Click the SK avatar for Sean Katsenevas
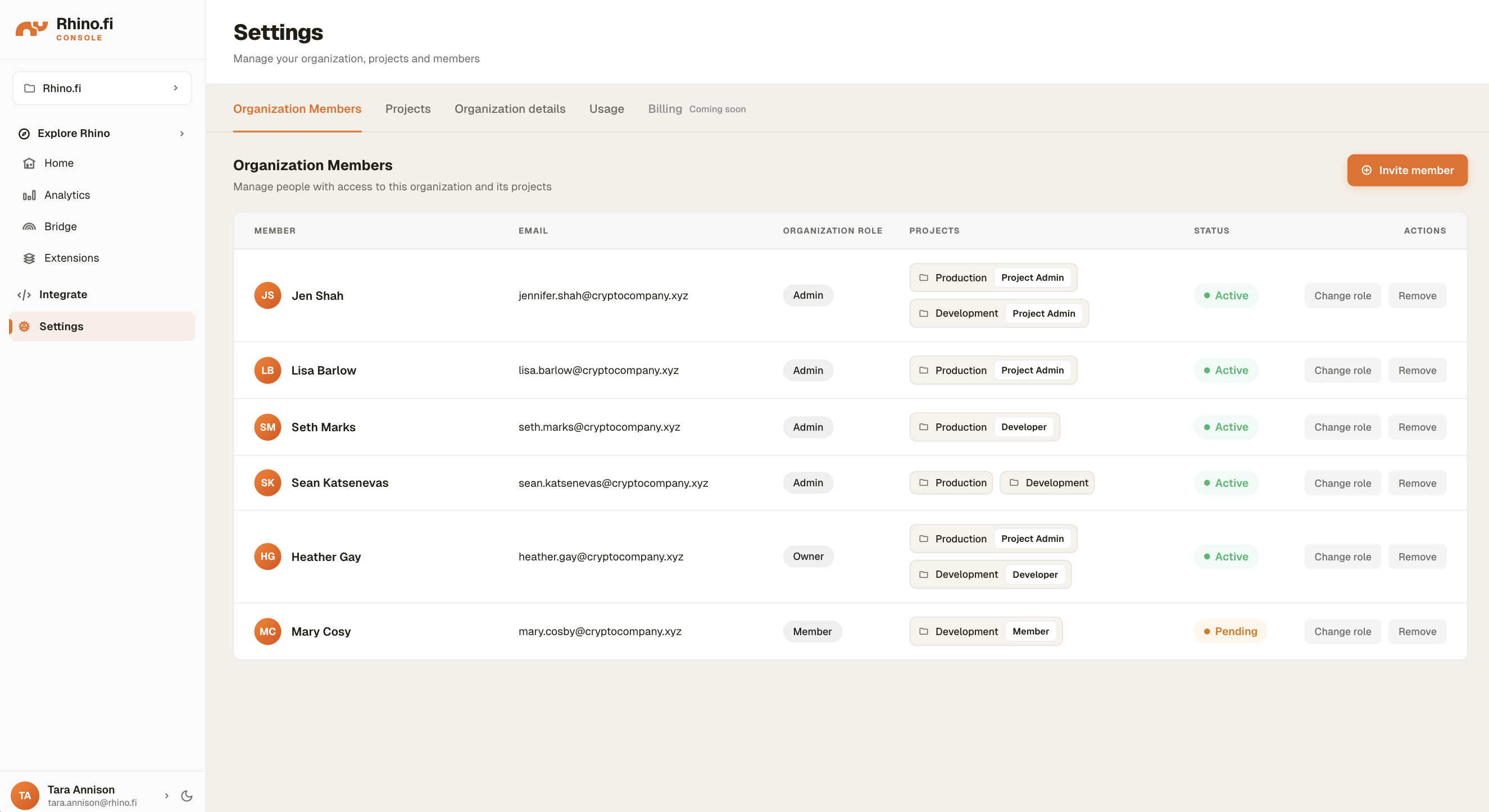This screenshot has width=1489, height=812. click(267, 483)
